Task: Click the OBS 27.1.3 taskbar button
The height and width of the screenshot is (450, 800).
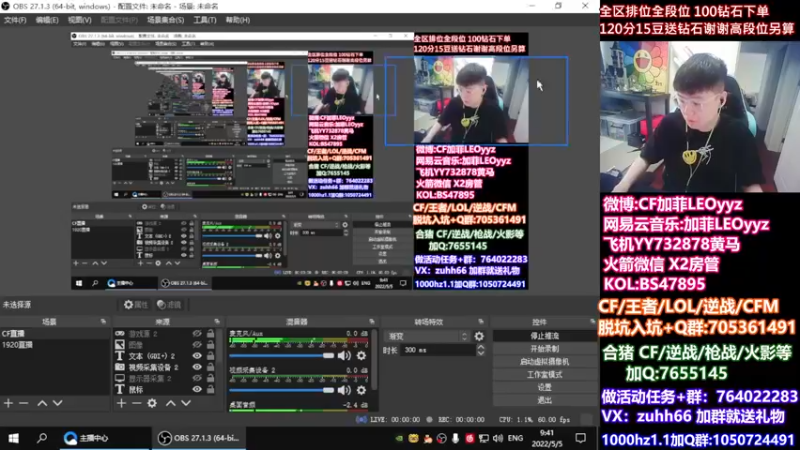Action: pyautogui.click(x=198, y=438)
